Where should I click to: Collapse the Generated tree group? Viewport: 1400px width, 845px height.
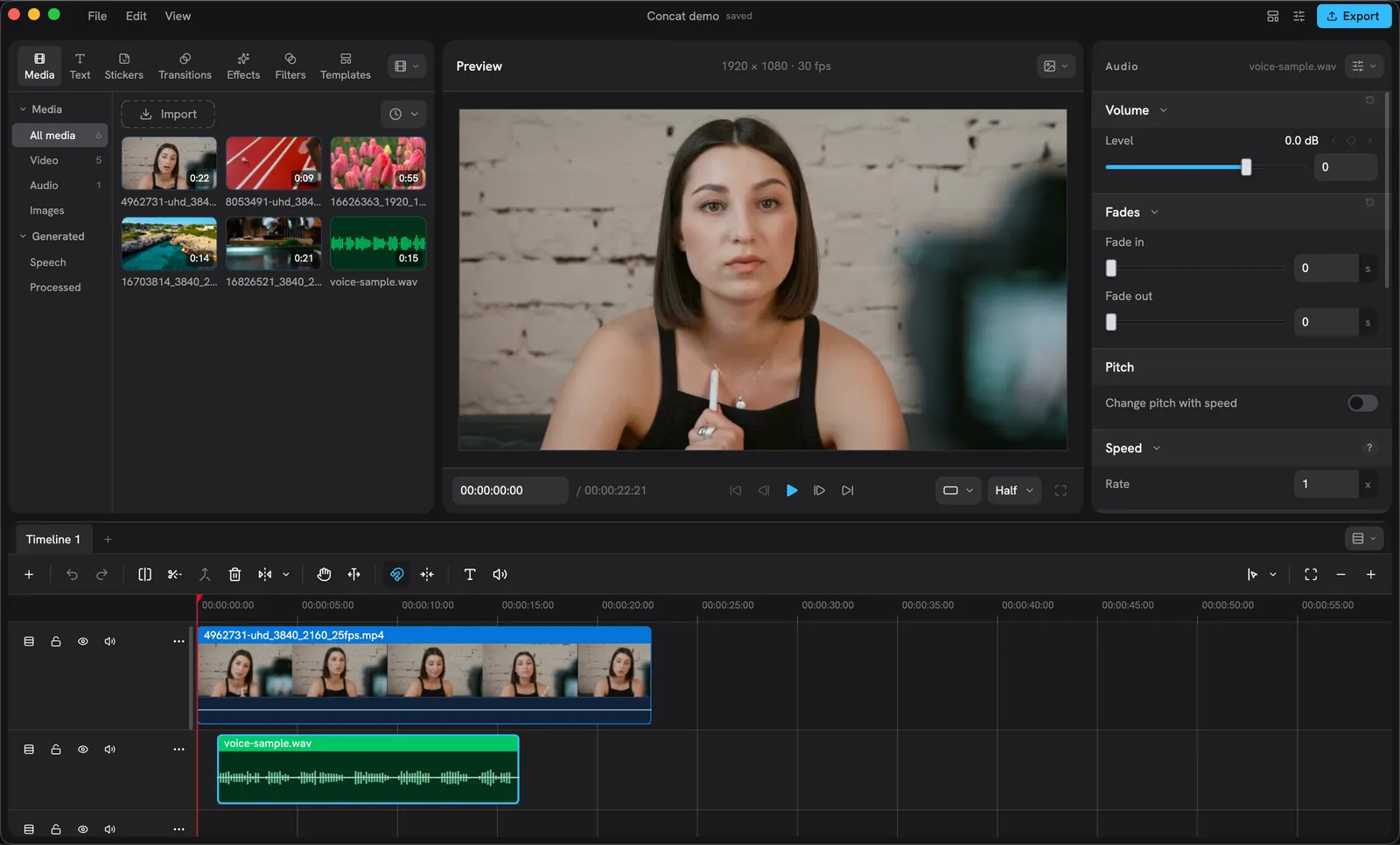(x=24, y=236)
